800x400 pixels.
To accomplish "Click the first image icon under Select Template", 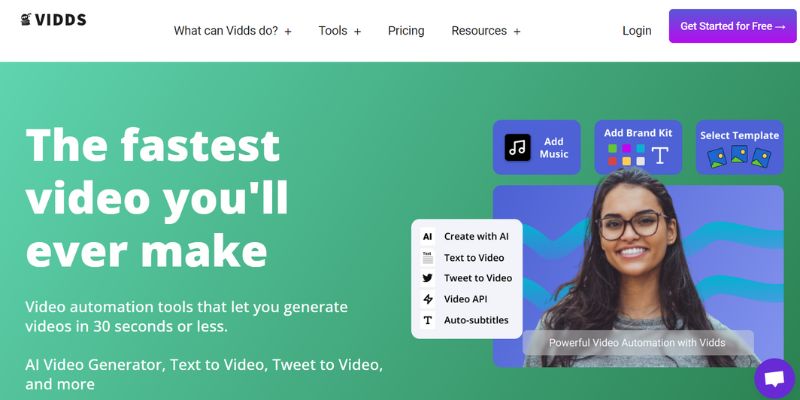I will pos(717,158).
